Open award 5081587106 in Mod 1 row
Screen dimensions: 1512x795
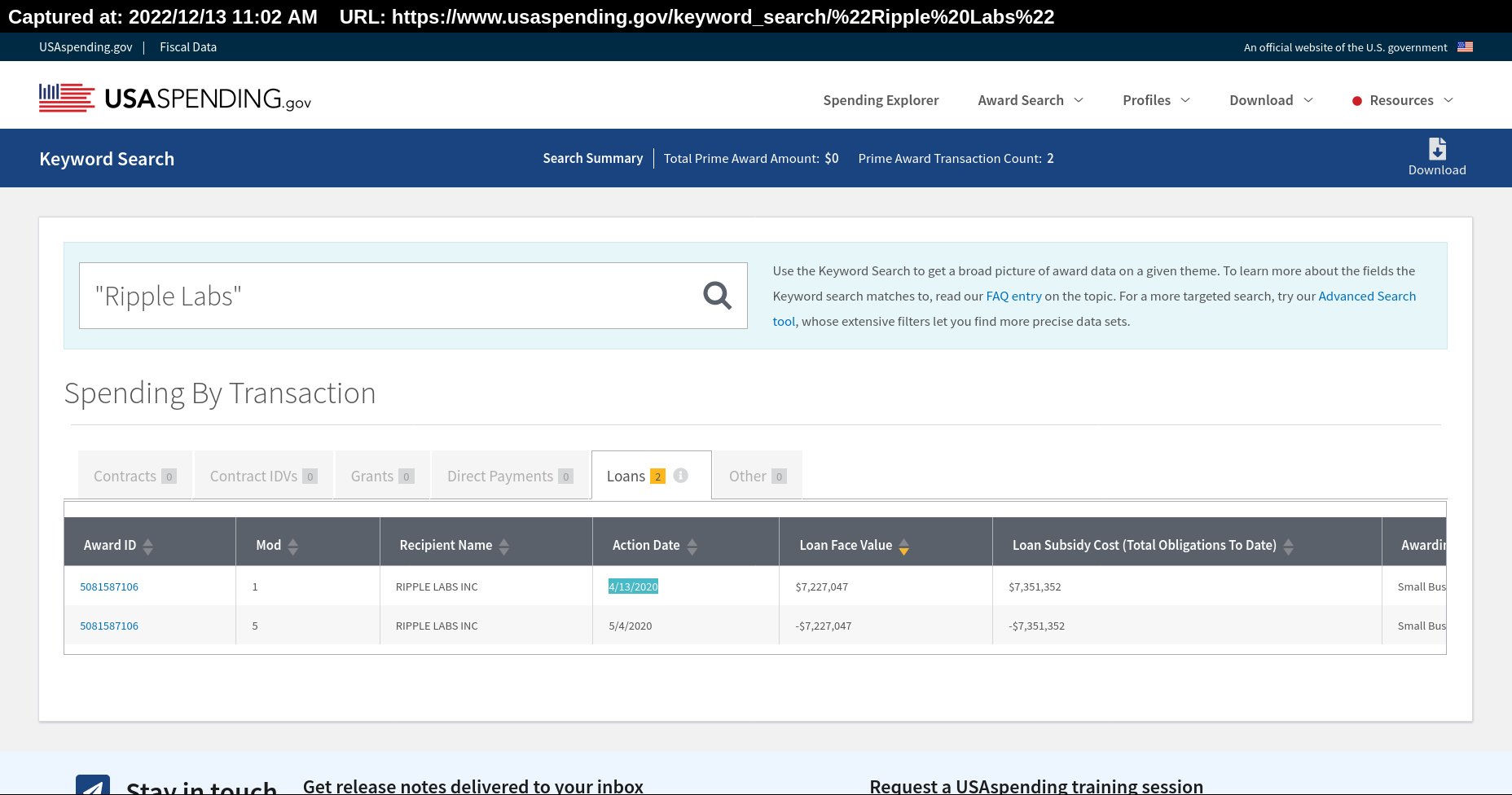[x=109, y=586]
